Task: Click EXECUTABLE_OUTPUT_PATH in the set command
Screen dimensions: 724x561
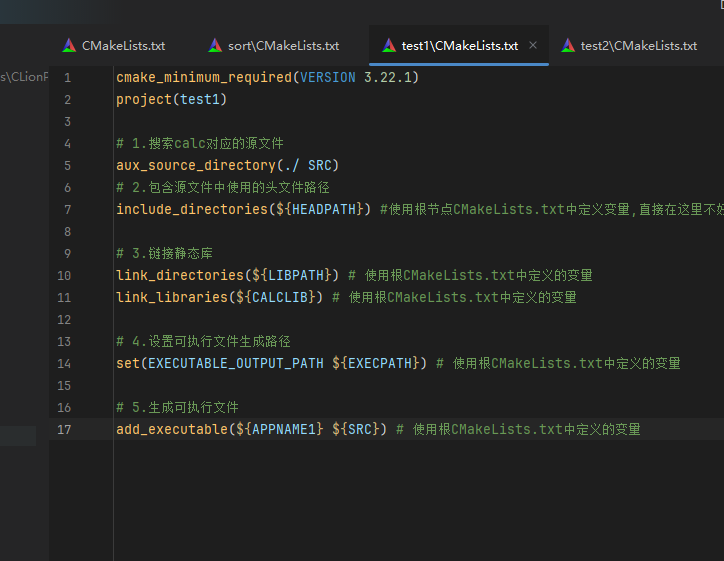Action: tap(235, 364)
